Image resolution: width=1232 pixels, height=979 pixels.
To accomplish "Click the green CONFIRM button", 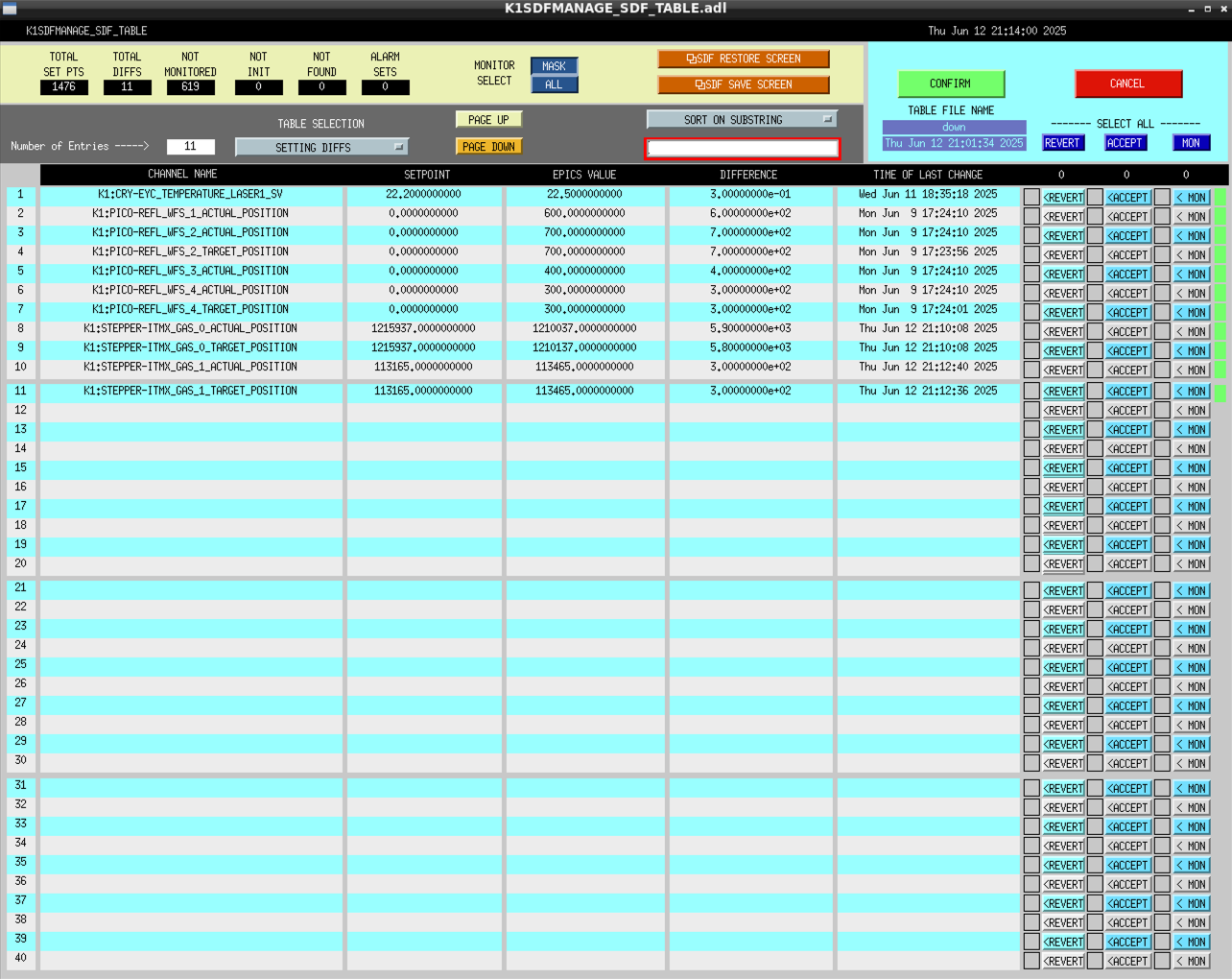I will [951, 84].
